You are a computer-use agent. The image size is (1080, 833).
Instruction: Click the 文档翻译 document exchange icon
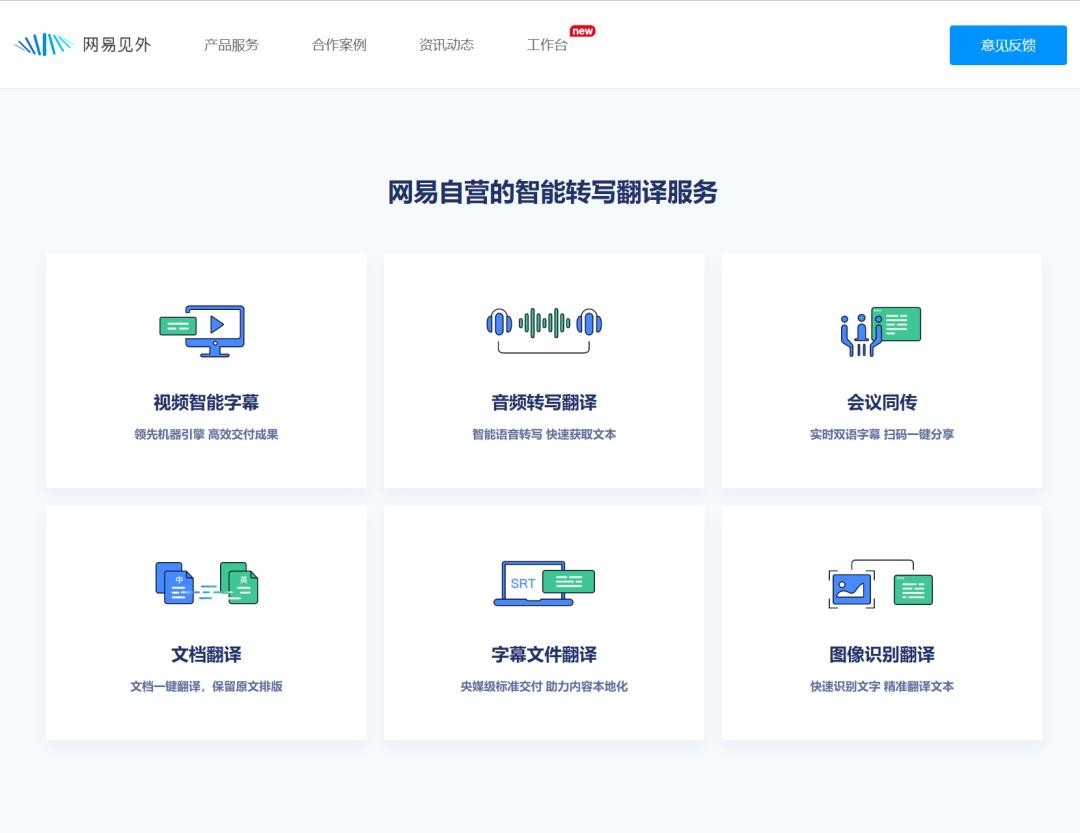[206, 583]
